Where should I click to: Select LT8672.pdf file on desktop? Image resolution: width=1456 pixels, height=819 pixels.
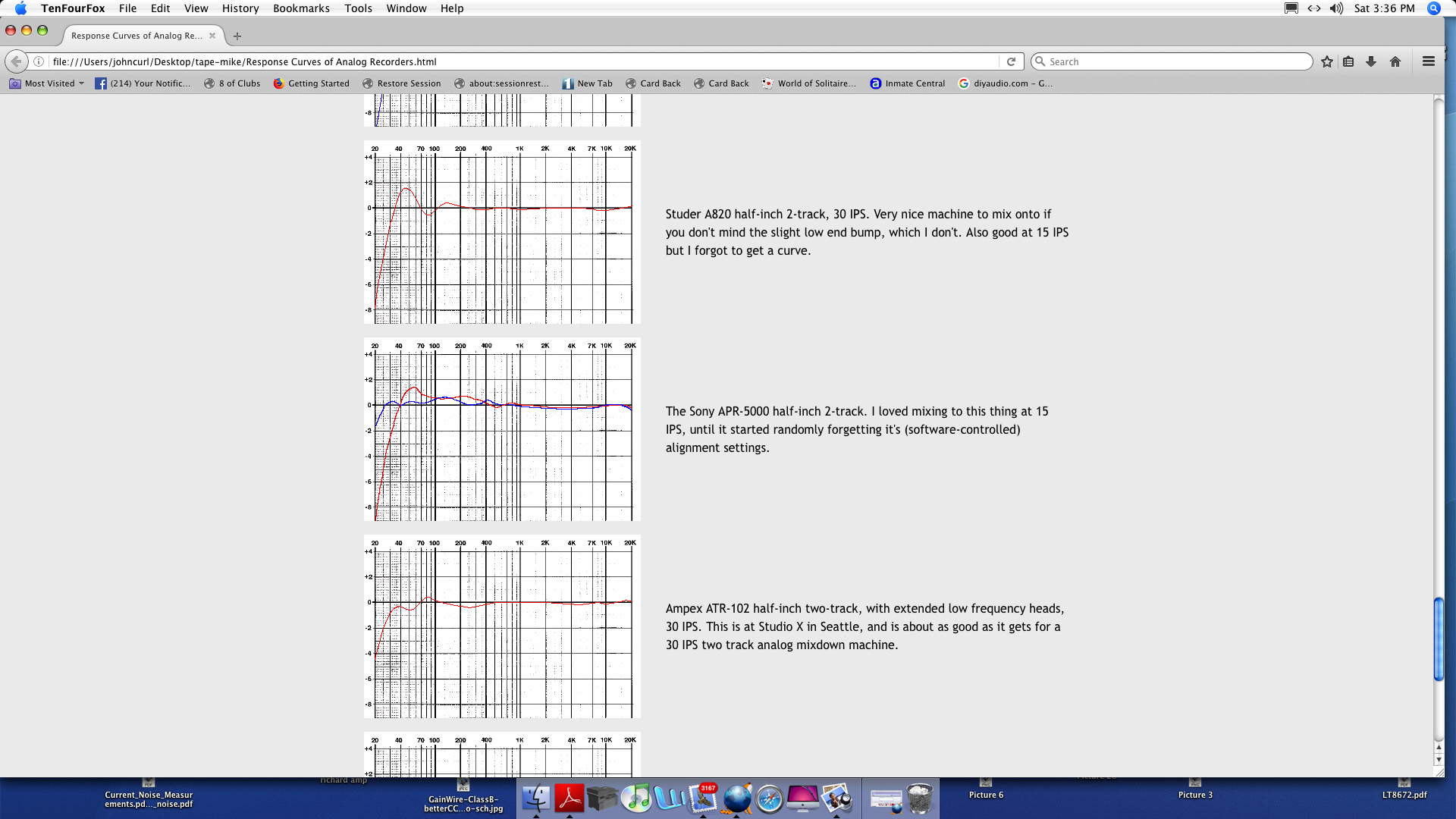(x=1404, y=790)
